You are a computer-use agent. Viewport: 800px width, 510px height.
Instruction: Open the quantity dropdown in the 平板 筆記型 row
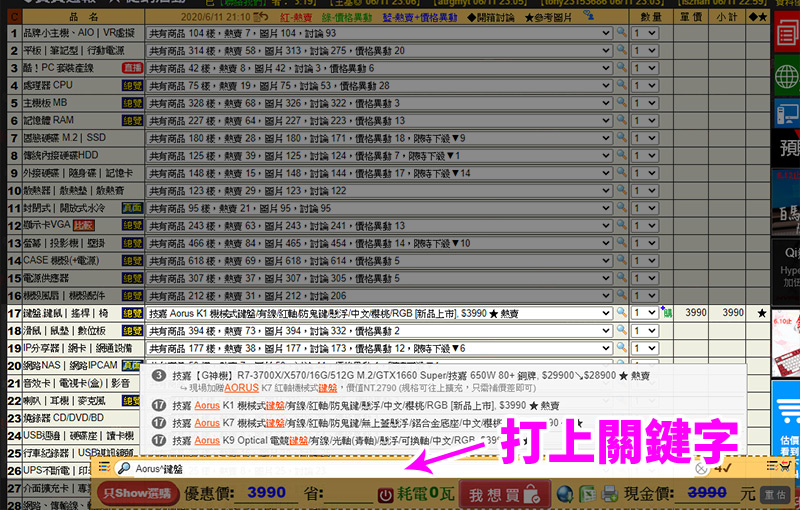click(645, 50)
